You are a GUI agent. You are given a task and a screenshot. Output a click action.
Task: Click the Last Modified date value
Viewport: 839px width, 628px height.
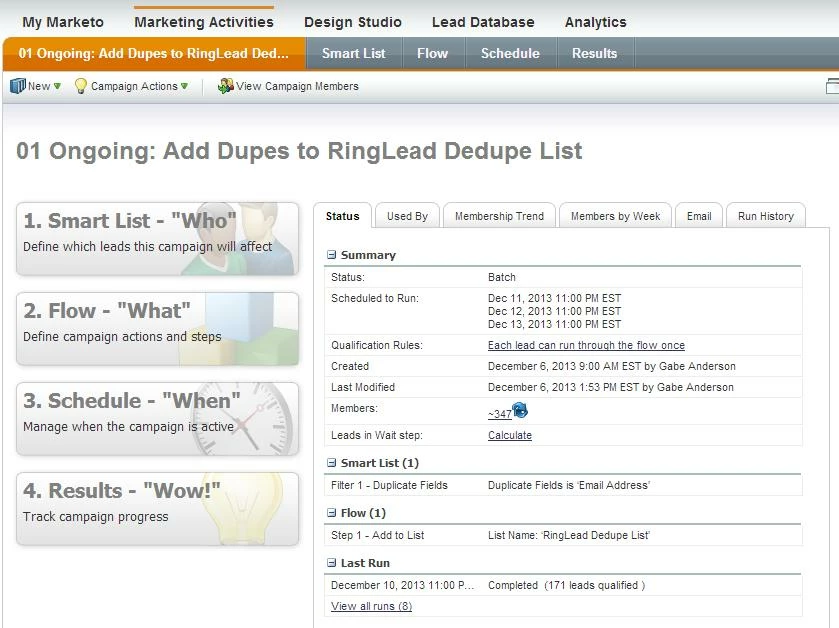611,387
